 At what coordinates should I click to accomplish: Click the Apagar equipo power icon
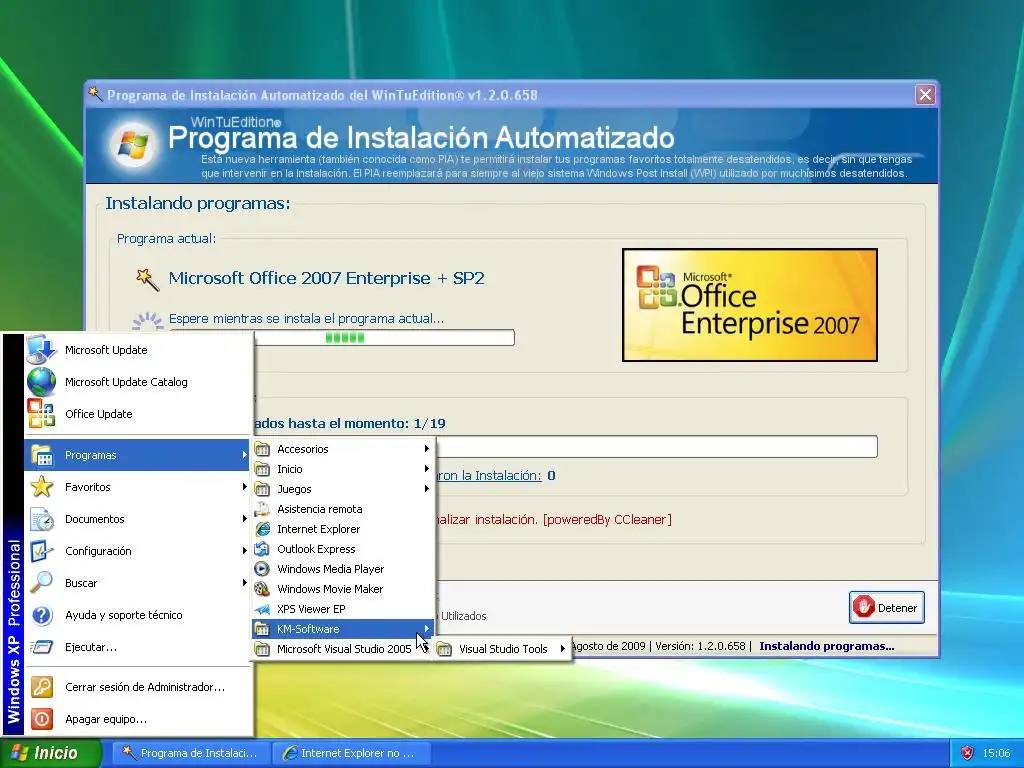click(x=42, y=719)
